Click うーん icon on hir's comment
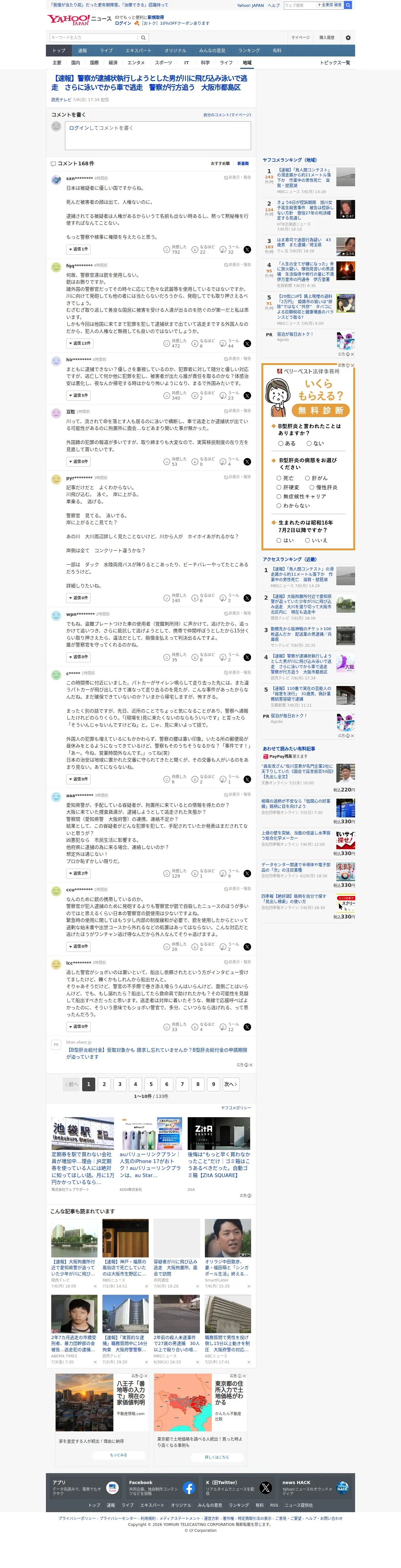401x1568 pixels. pyautogui.click(x=223, y=395)
